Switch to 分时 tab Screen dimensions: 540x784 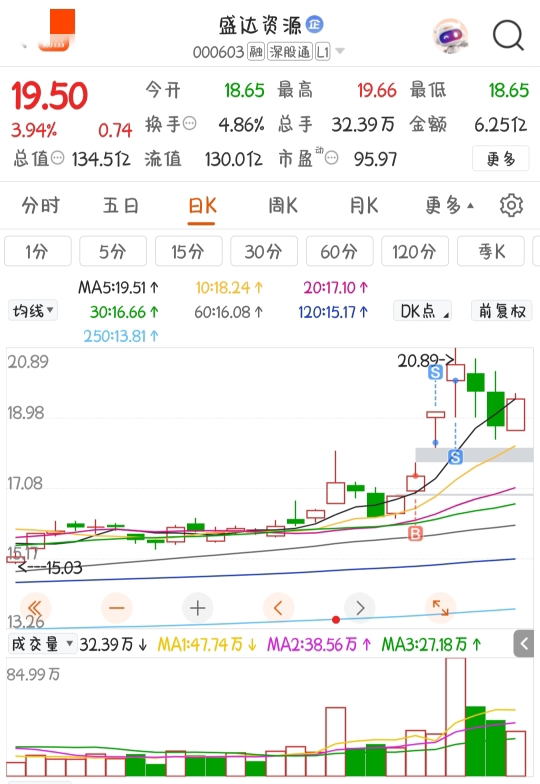(40, 206)
